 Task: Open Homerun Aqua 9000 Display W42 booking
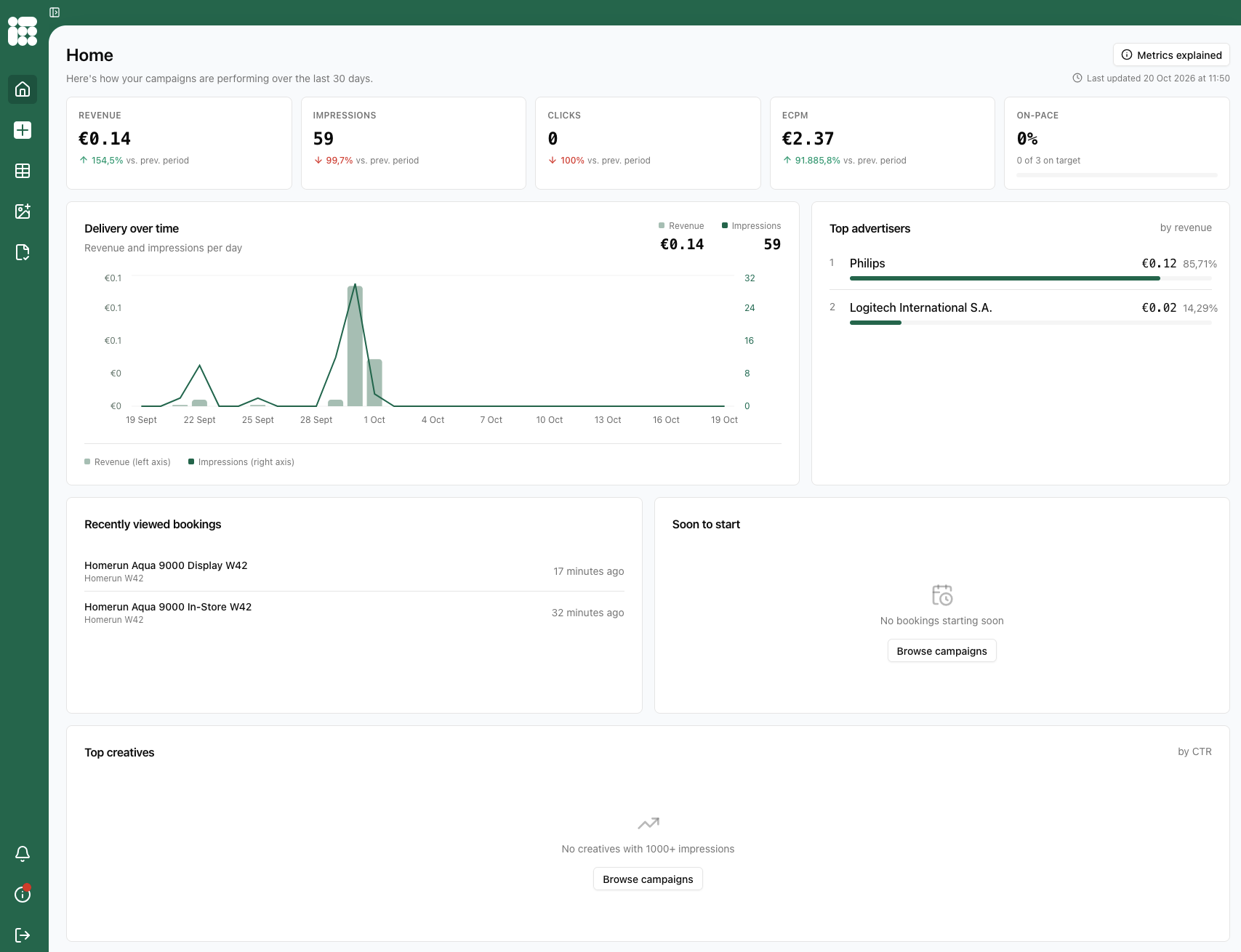pos(354,571)
